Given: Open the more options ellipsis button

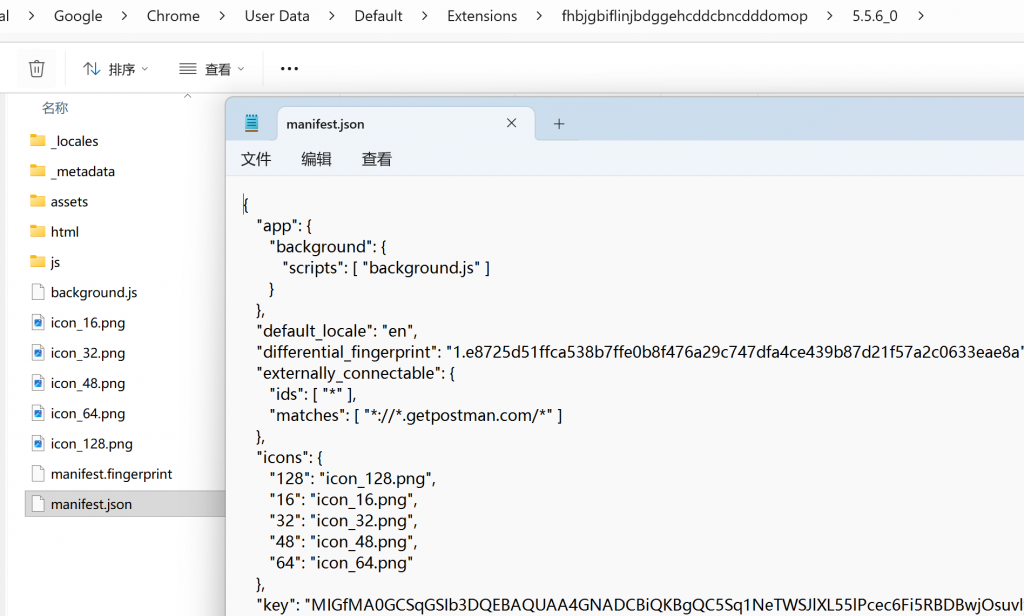Looking at the screenshot, I should [x=289, y=69].
